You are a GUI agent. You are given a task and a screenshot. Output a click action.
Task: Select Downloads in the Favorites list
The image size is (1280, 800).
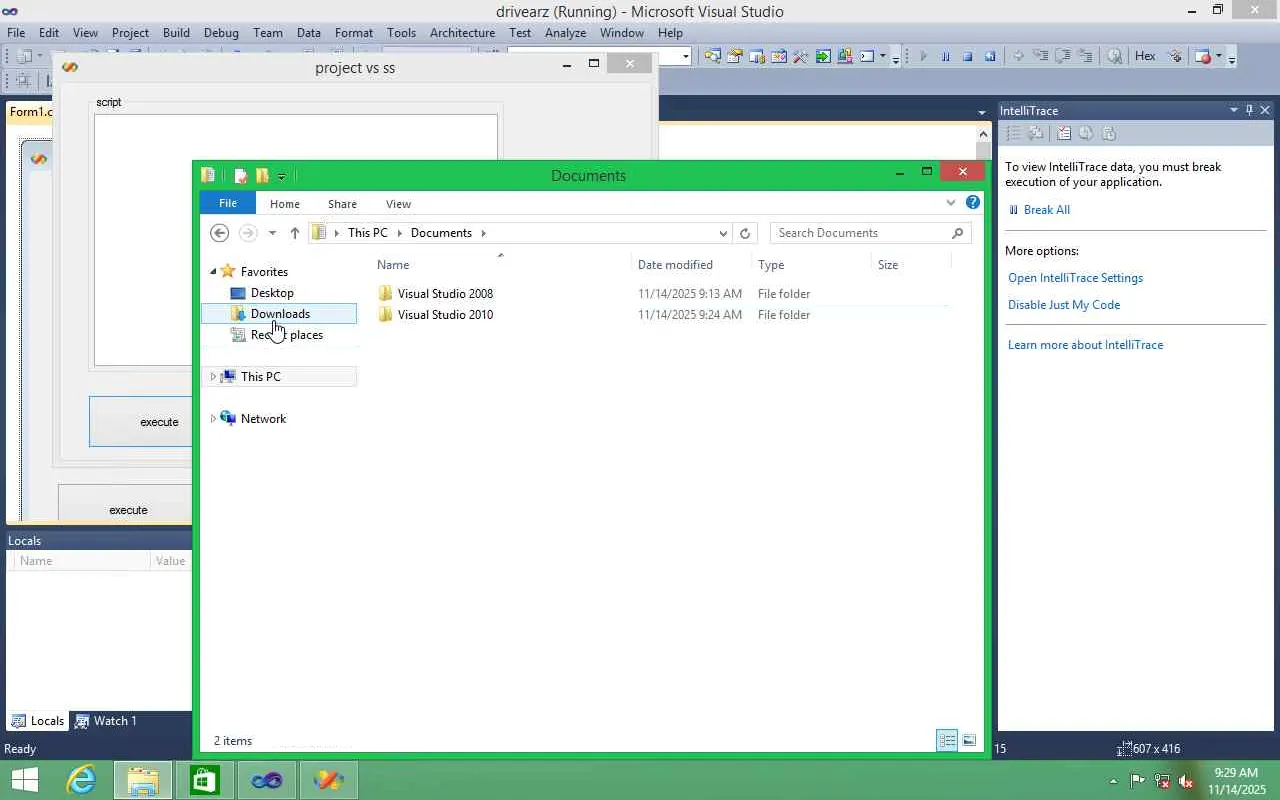279,314
